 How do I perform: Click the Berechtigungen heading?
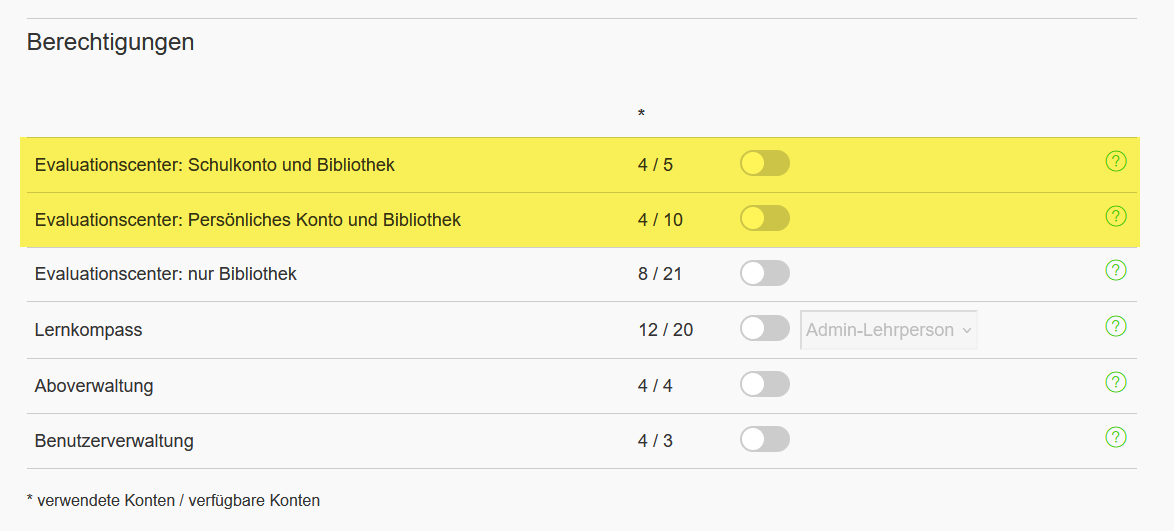pyautogui.click(x=110, y=43)
